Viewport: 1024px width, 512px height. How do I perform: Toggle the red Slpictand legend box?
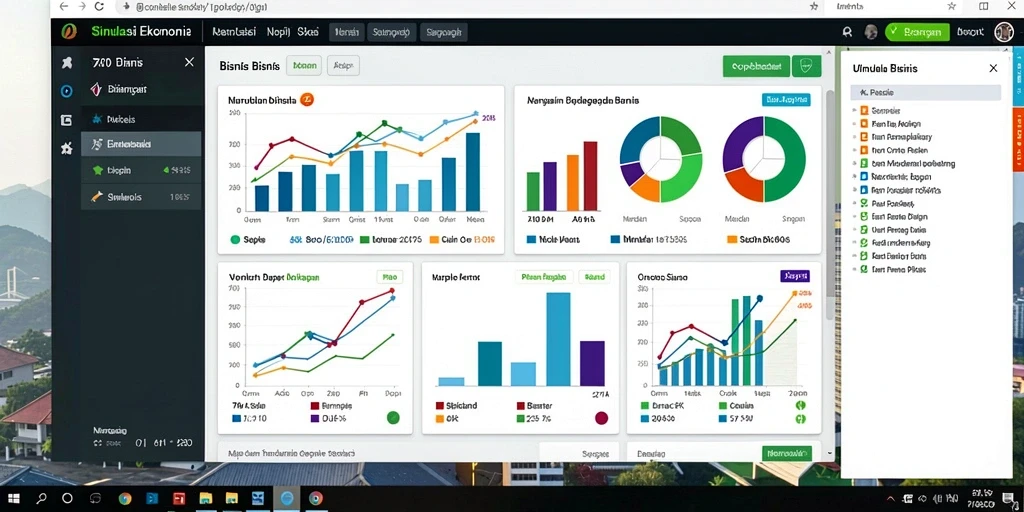tap(440, 406)
